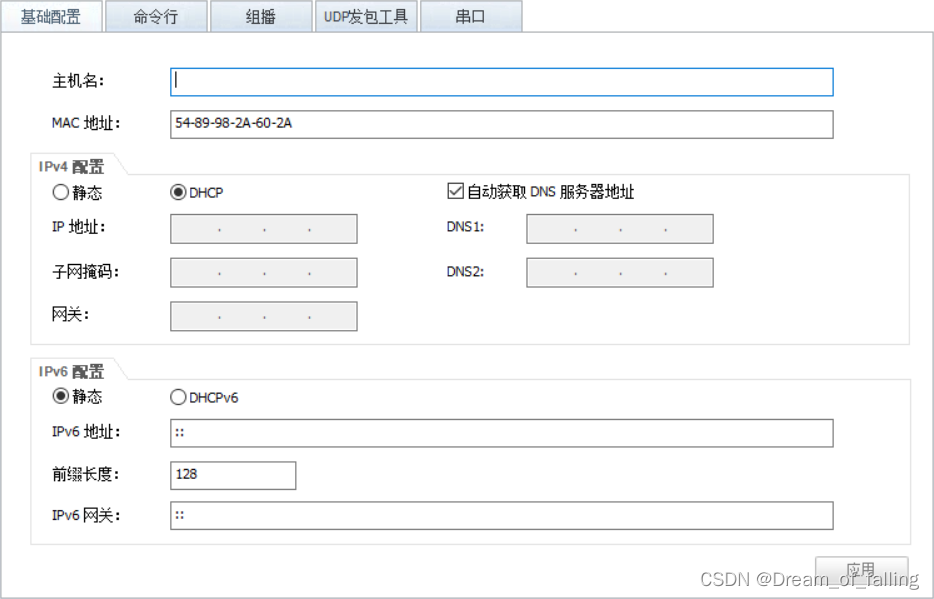Open the 串口 tab
The width and height of the screenshot is (934, 599).
point(471,16)
